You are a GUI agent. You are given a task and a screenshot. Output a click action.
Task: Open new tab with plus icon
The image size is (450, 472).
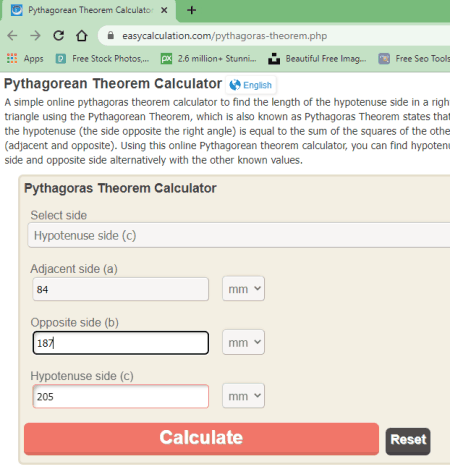(x=191, y=10)
